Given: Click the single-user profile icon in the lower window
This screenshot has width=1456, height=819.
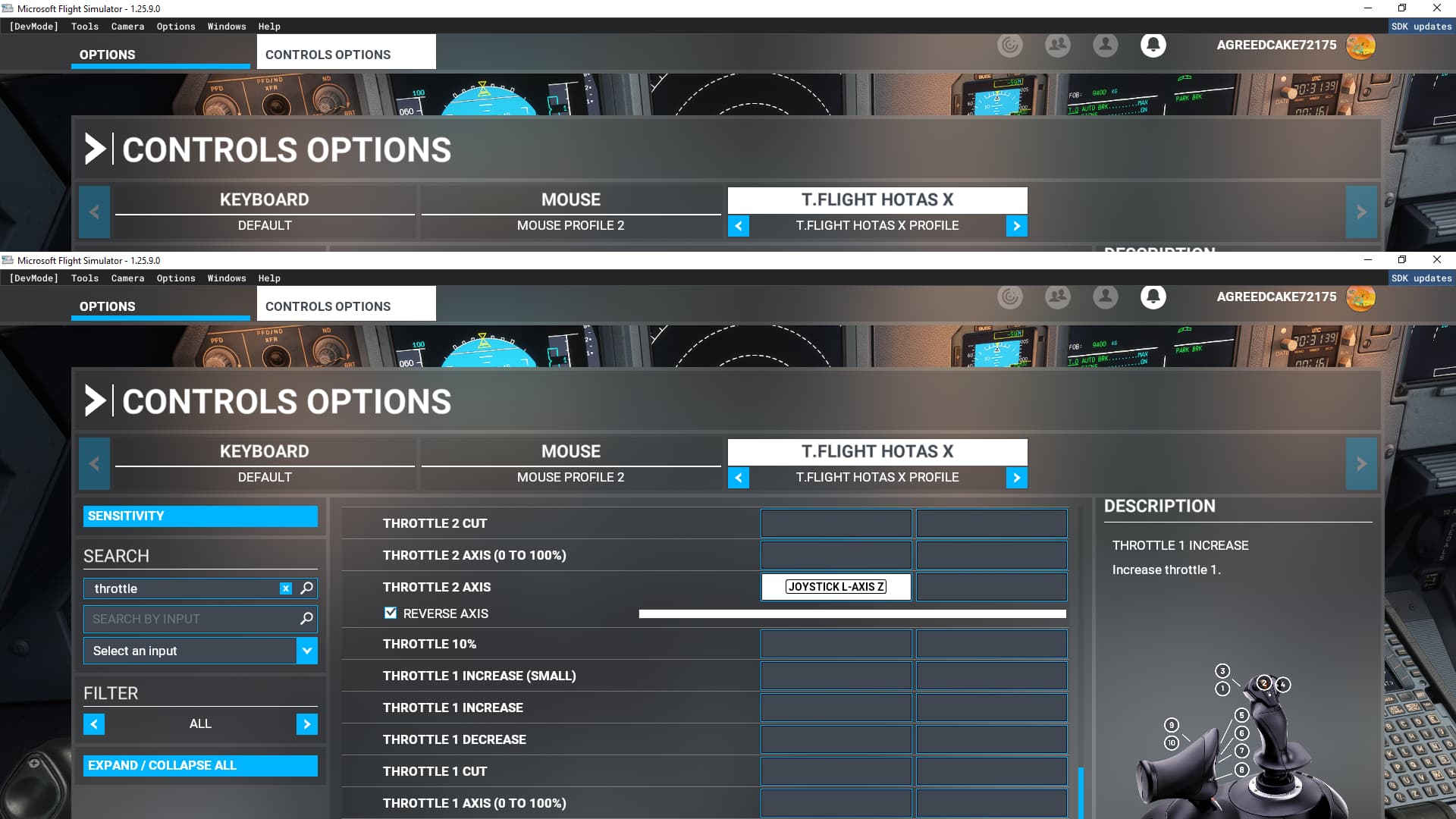Looking at the screenshot, I should 1105,297.
